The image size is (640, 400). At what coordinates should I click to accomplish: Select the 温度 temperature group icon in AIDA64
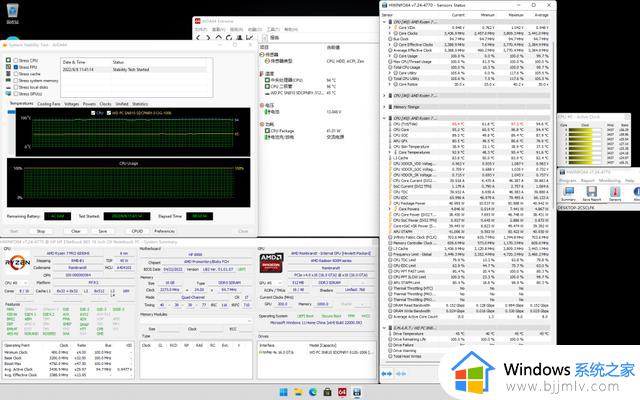(262, 73)
